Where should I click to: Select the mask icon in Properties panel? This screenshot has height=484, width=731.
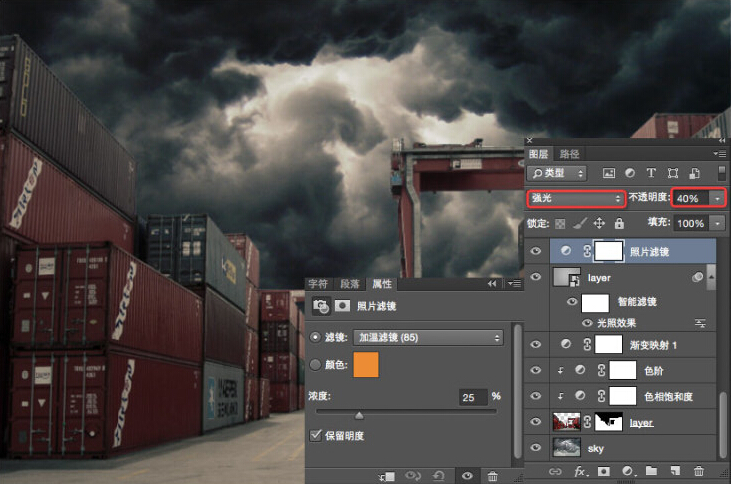[342, 306]
